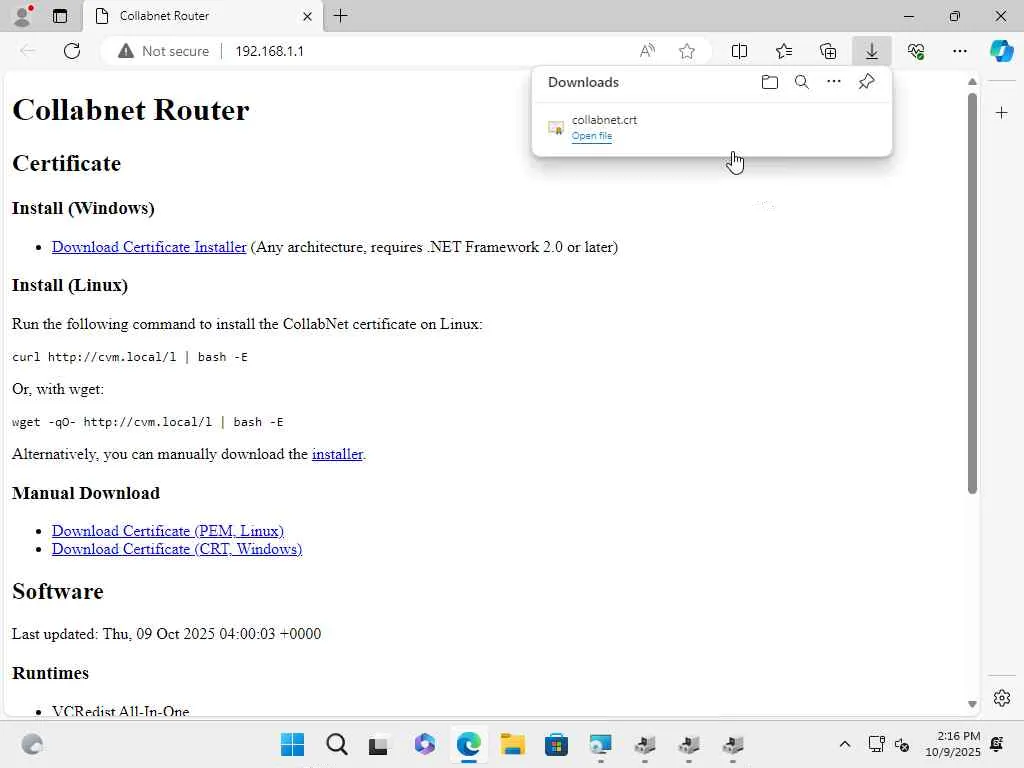Open the Windows Start menu
This screenshot has width=1024, height=768.
tap(292, 744)
